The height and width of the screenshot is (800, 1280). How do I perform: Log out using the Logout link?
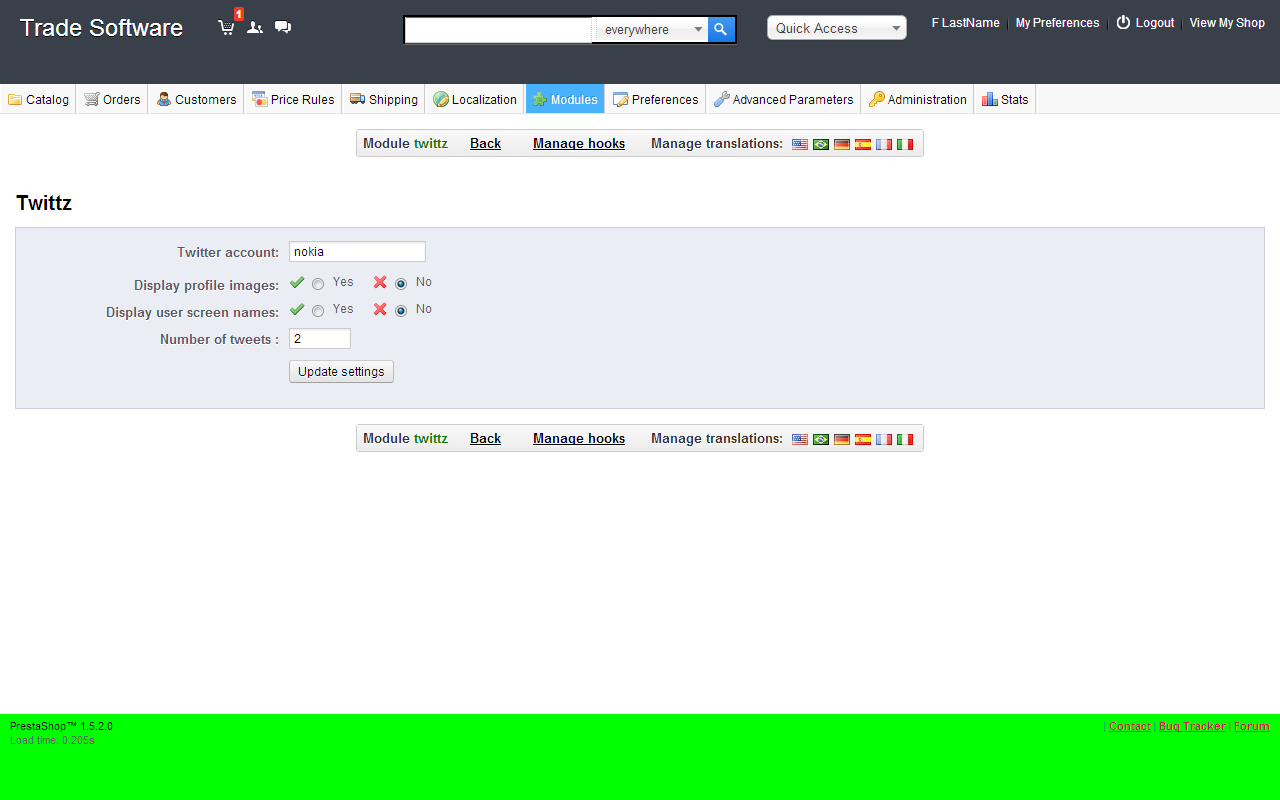click(x=1145, y=23)
